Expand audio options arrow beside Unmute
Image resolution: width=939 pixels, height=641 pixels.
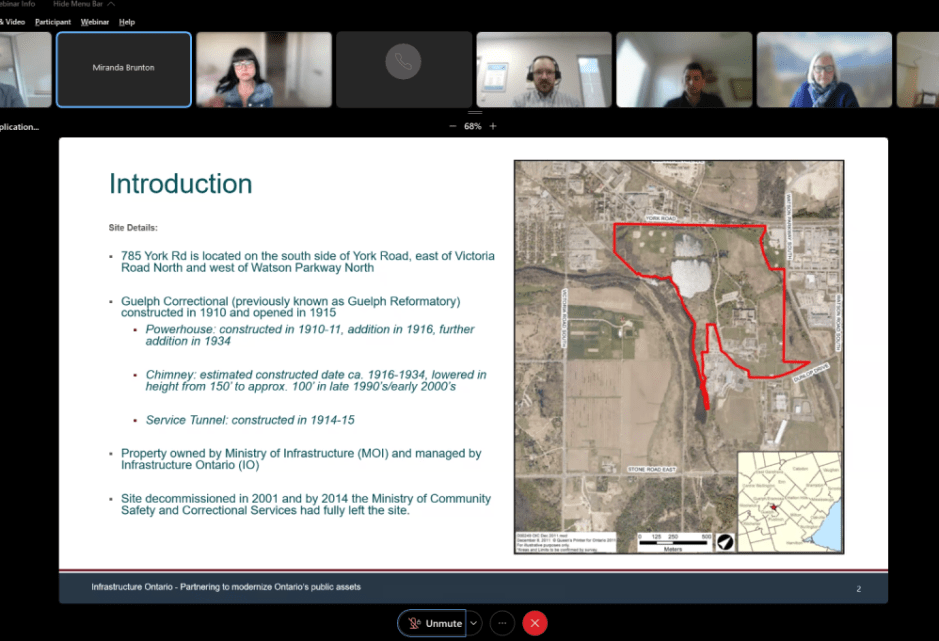tap(474, 623)
